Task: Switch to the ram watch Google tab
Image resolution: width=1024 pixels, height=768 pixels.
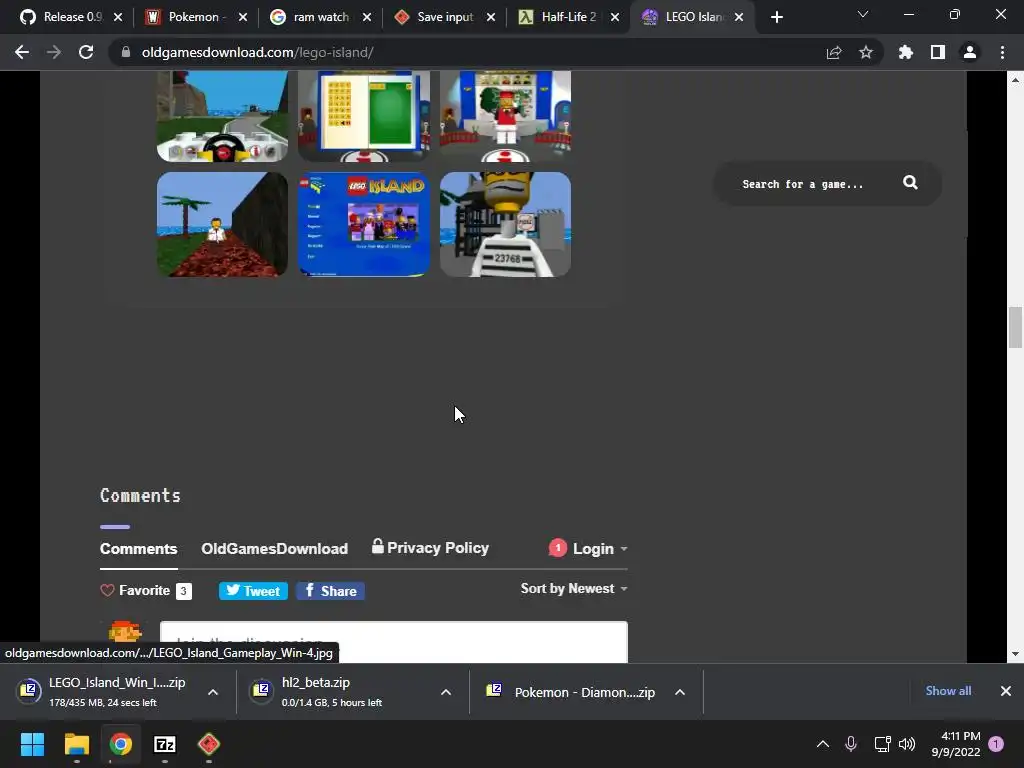Action: point(310,17)
